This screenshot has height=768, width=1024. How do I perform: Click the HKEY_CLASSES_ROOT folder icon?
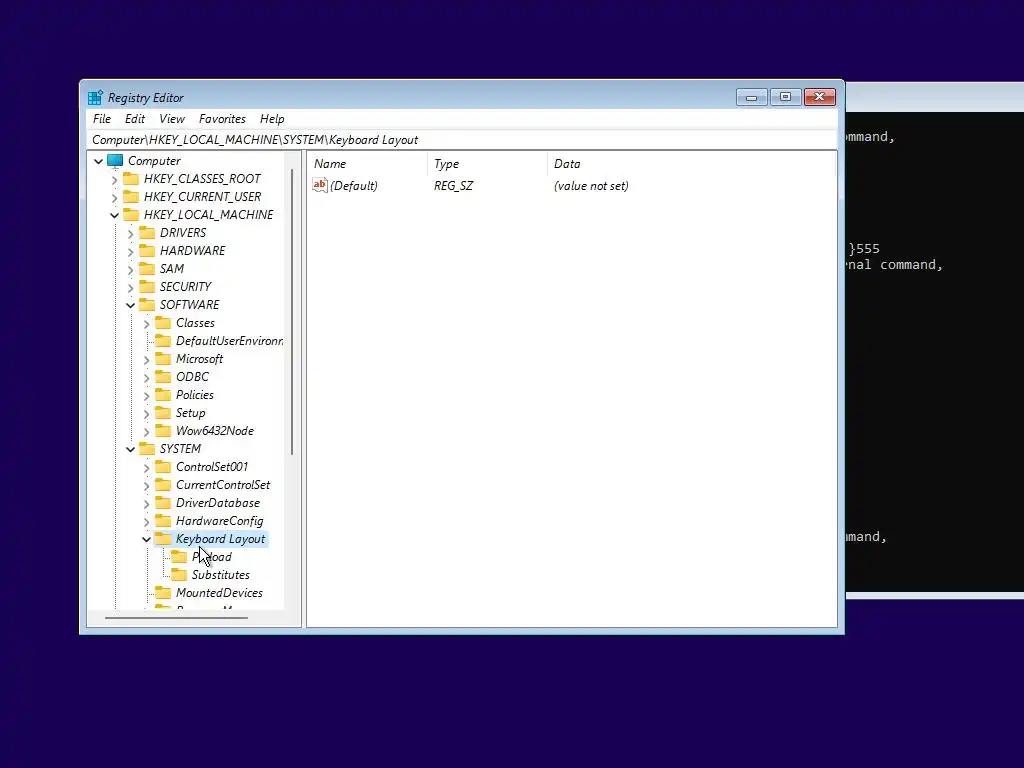point(131,179)
